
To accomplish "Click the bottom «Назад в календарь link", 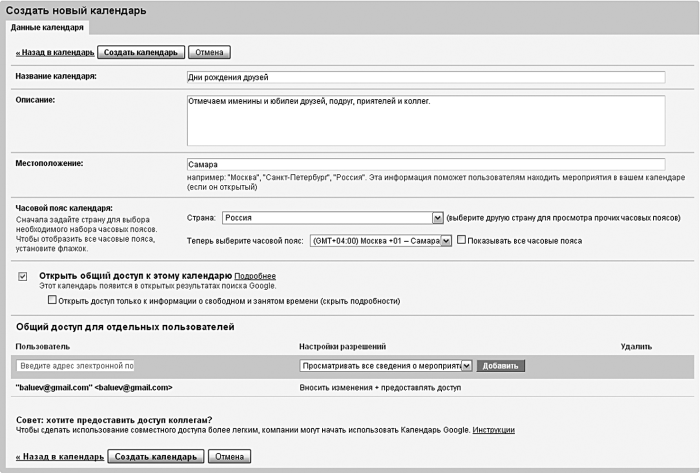I will point(59,456).
